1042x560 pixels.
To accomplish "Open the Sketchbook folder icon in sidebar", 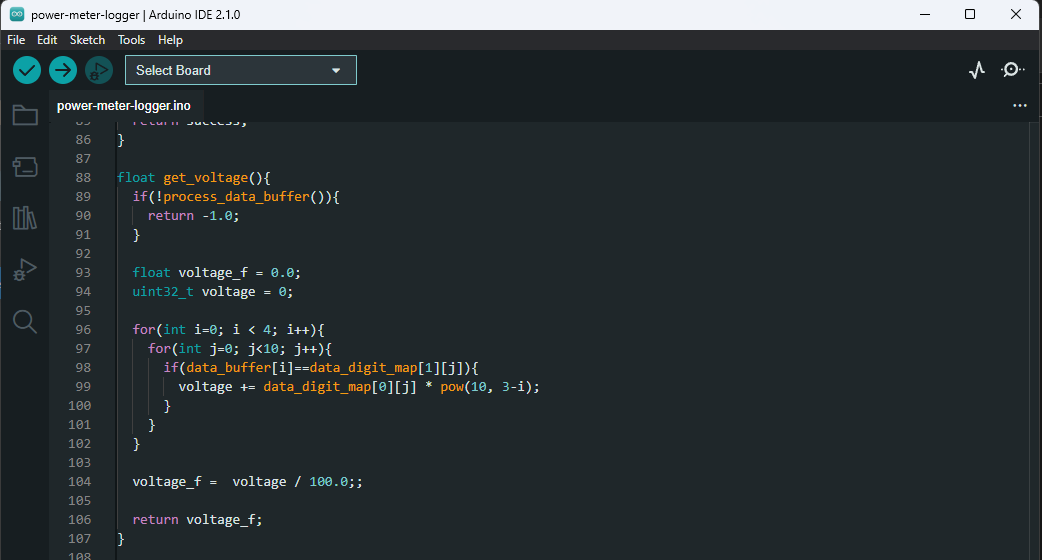I will click(25, 115).
